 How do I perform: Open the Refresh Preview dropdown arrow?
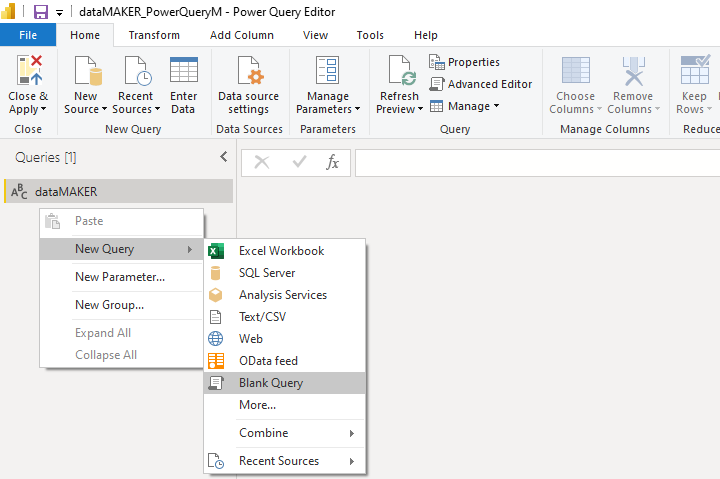pyautogui.click(x=420, y=109)
